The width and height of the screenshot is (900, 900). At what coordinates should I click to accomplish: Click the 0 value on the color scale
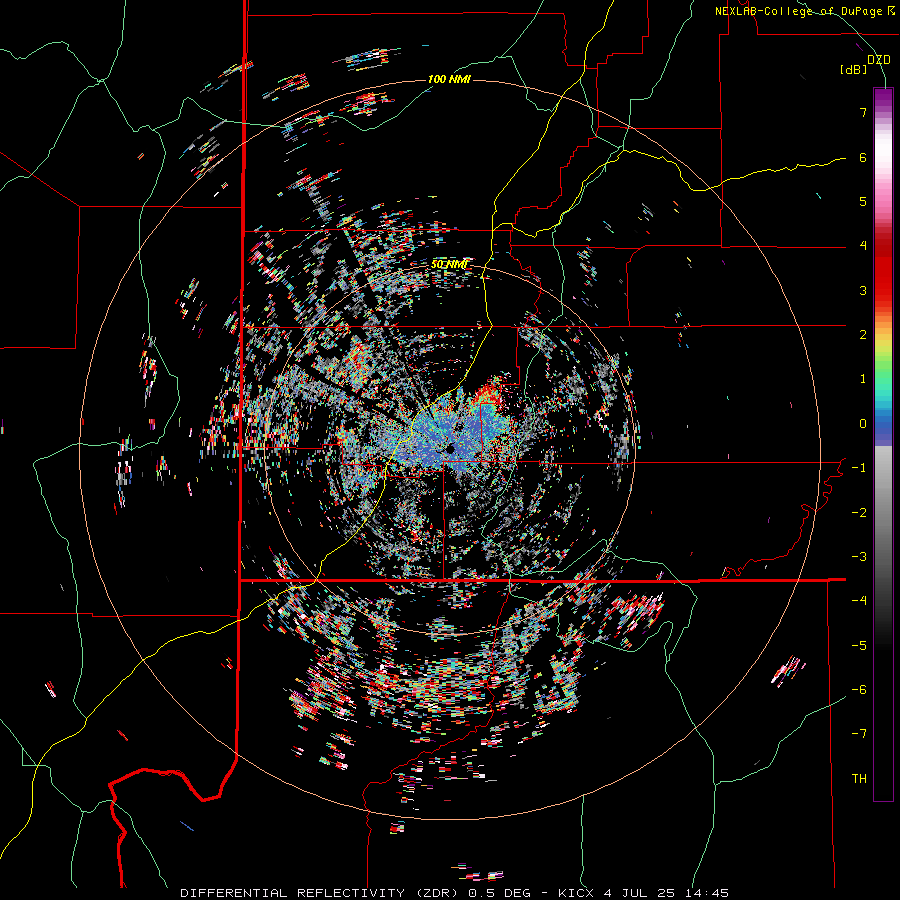coord(863,424)
